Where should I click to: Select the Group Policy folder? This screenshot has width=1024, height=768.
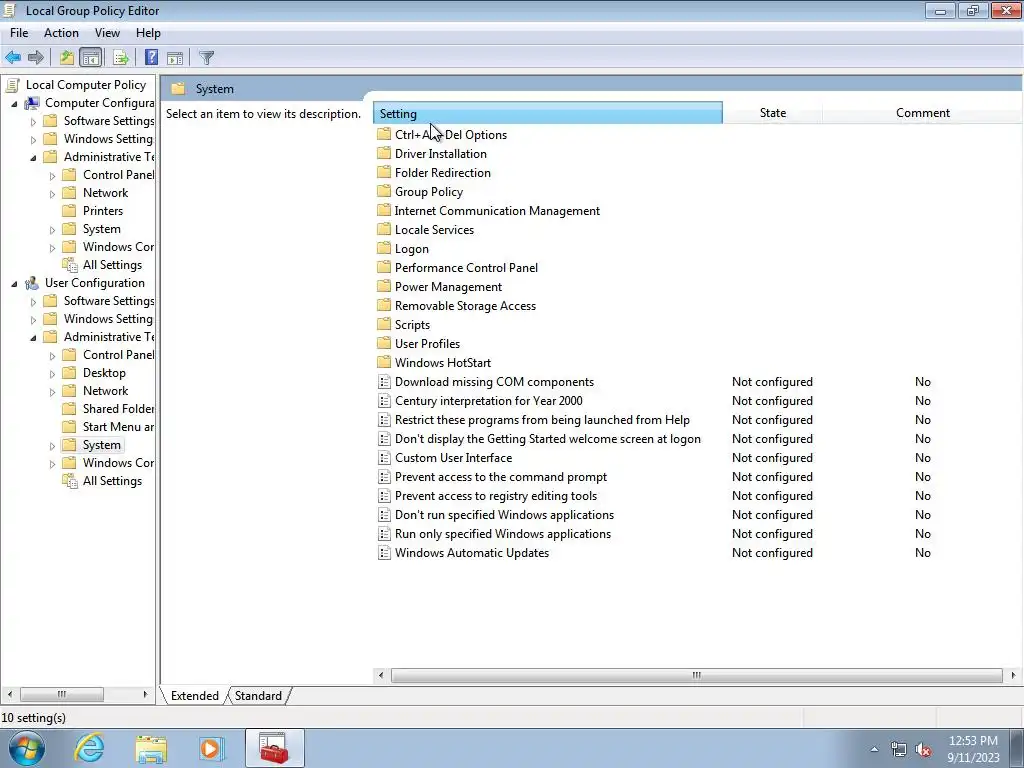(x=428, y=192)
